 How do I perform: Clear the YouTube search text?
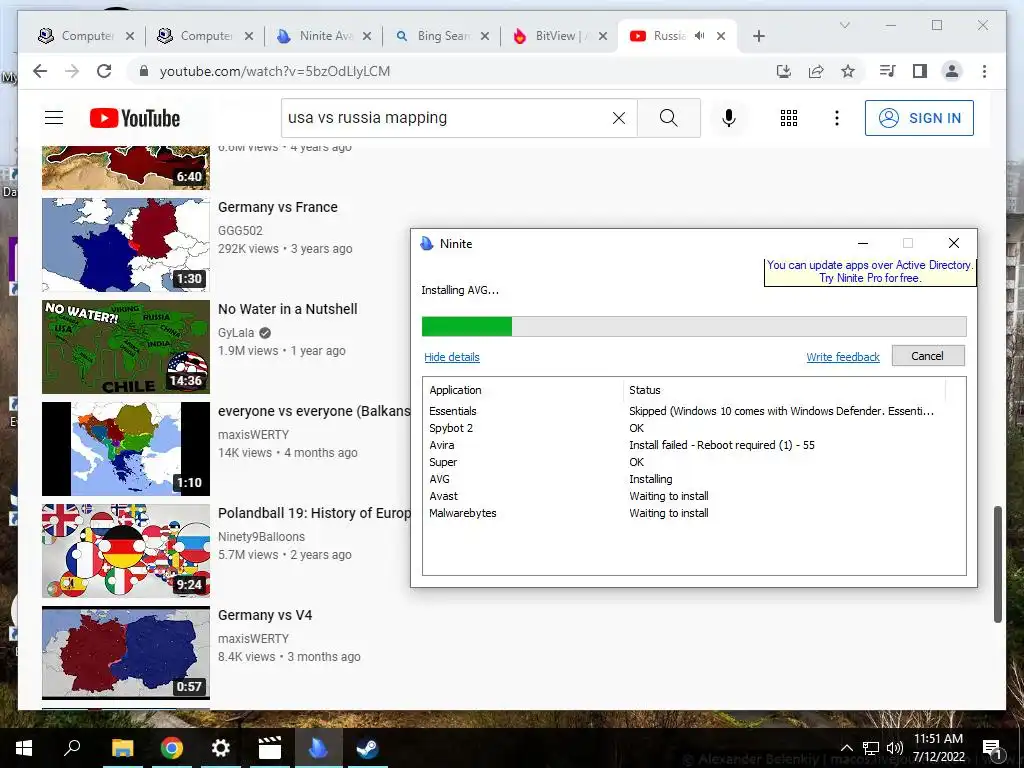click(618, 118)
